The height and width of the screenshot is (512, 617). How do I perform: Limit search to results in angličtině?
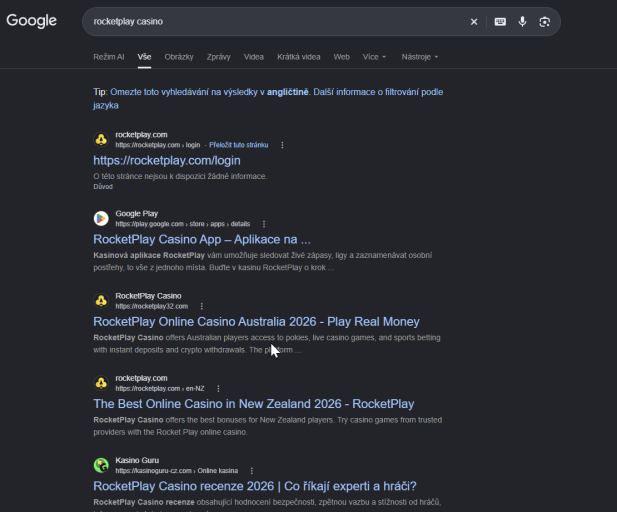(x=209, y=92)
